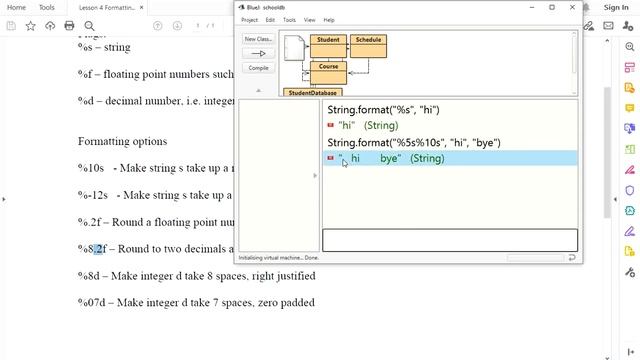Click the Compile button in BlueJ
This screenshot has height=360, width=640.
258,68
